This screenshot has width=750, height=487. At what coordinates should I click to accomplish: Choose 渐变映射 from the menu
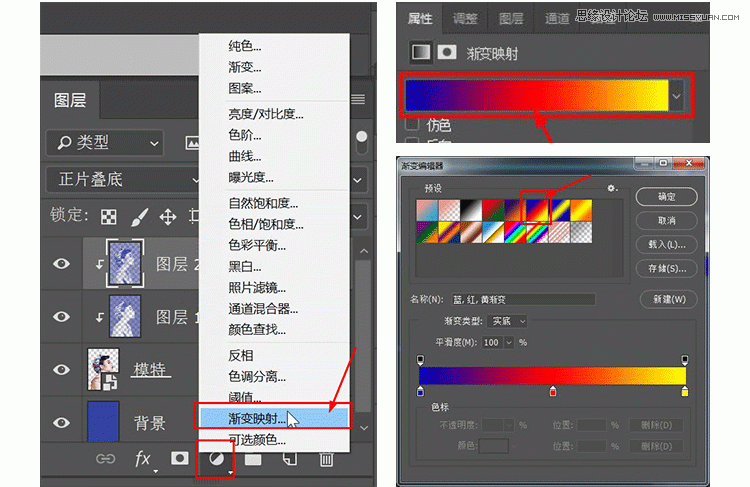[274, 419]
